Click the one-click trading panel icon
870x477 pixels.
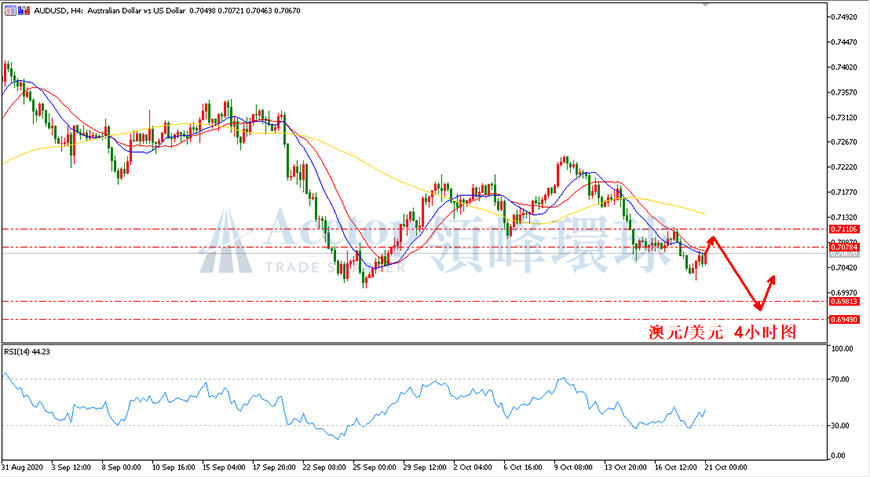10,11
